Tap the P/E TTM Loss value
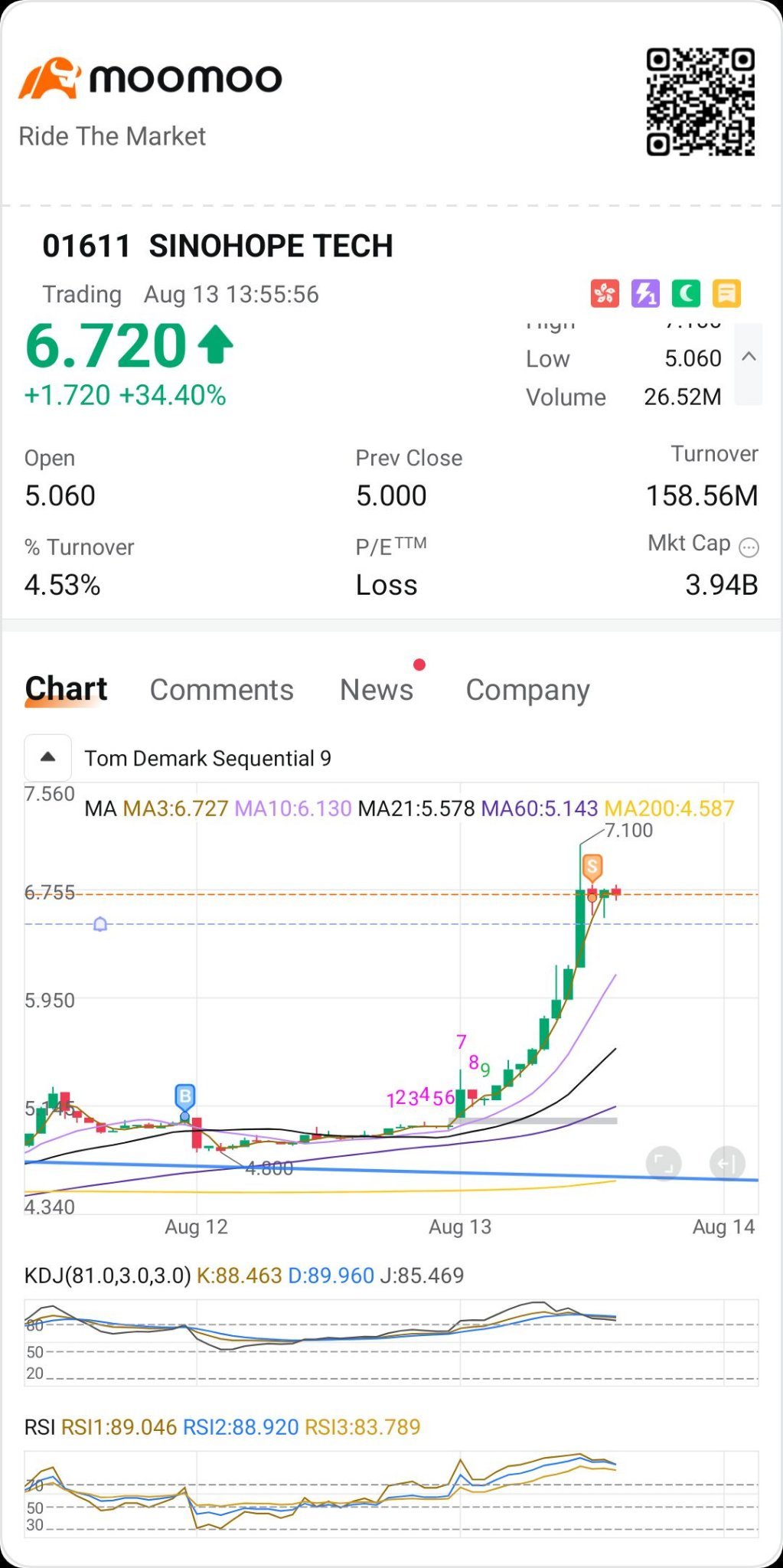The height and width of the screenshot is (1568, 783). coord(387,585)
